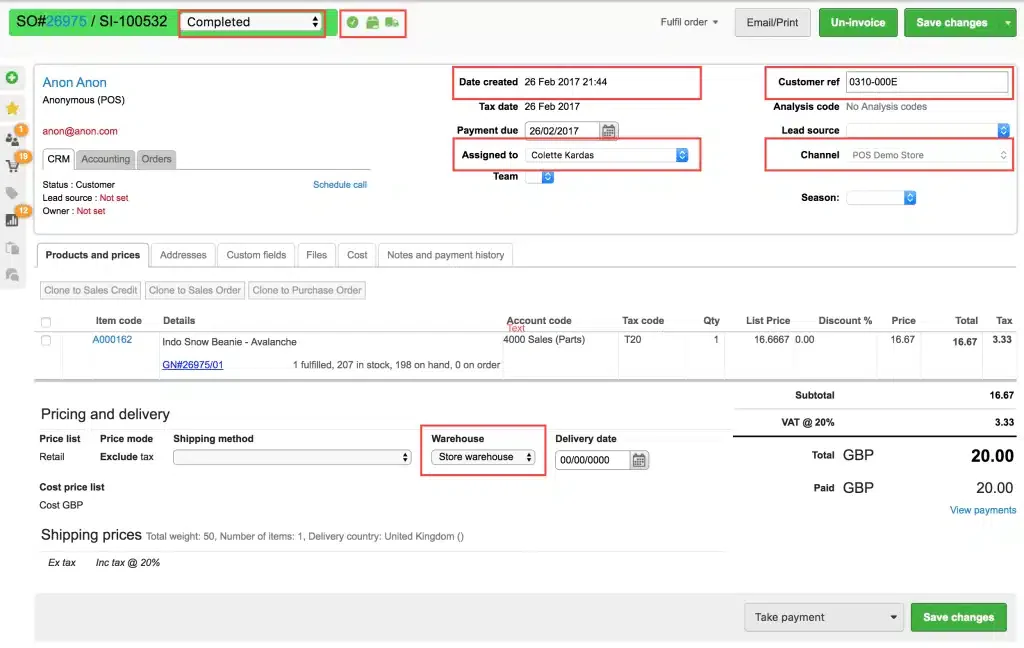Click the Email/Print button
Image resolution: width=1024 pixels, height=648 pixels.
(x=772, y=23)
